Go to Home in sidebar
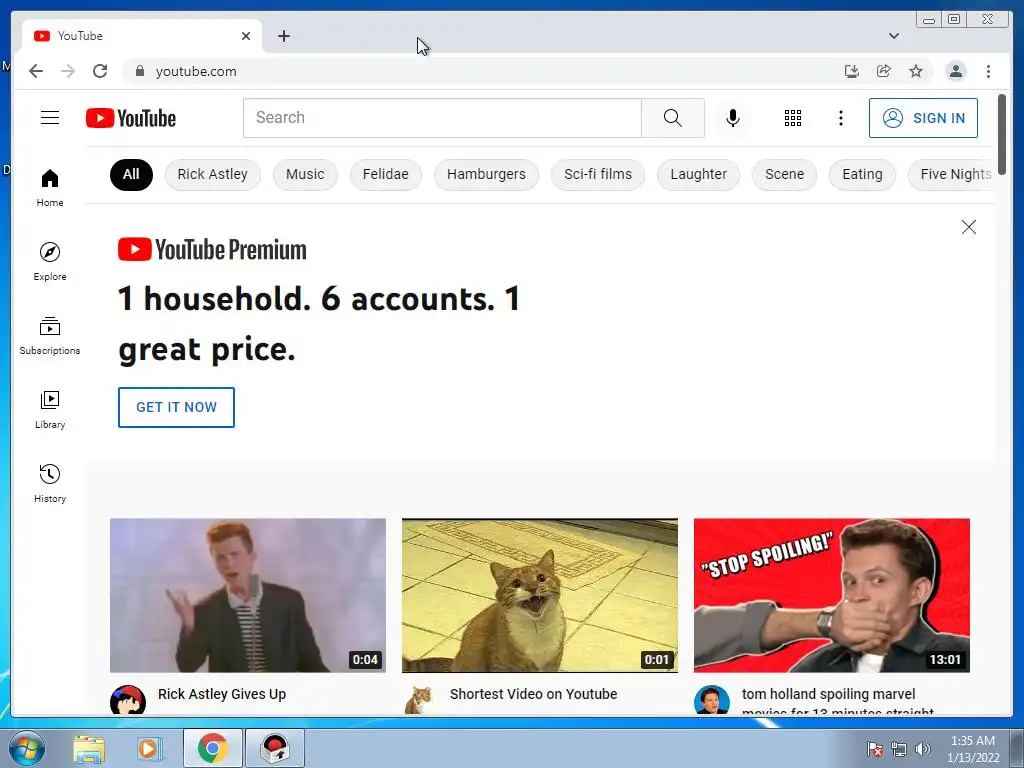This screenshot has height=768, width=1024. [50, 188]
